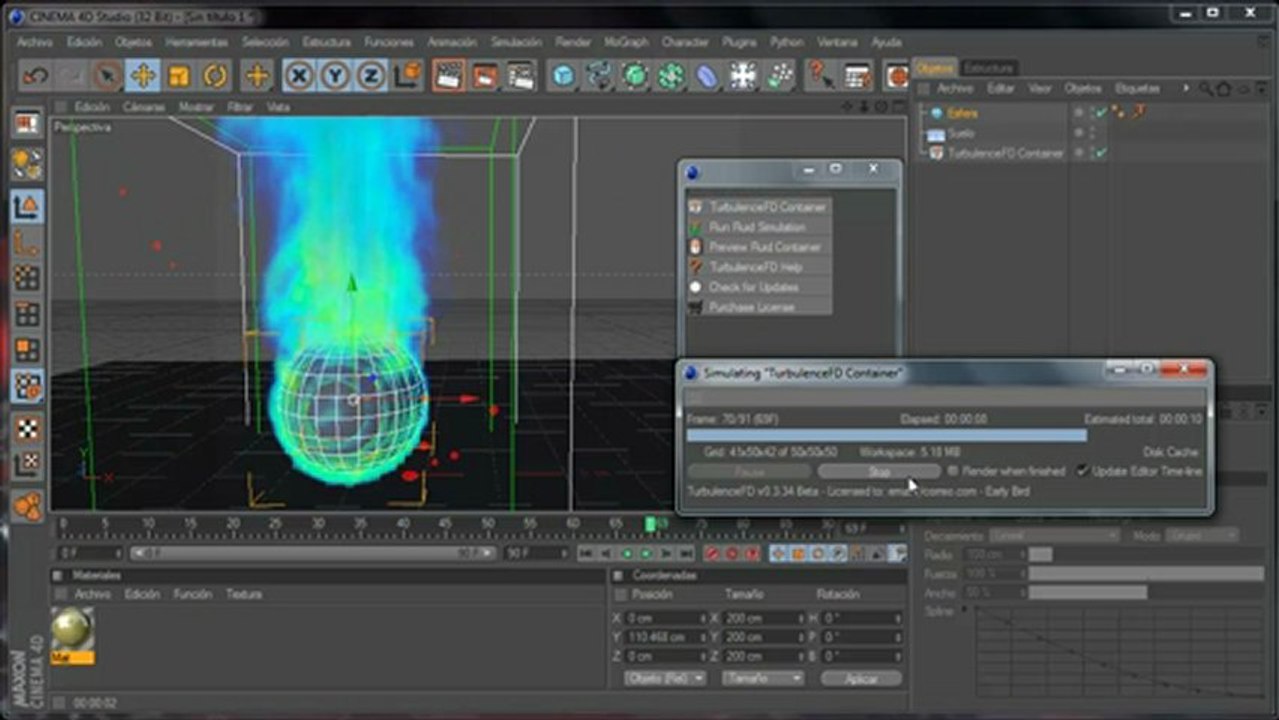Open Etiquetas menu in object manager
The height and width of the screenshot is (720, 1279).
pyautogui.click(x=1137, y=88)
